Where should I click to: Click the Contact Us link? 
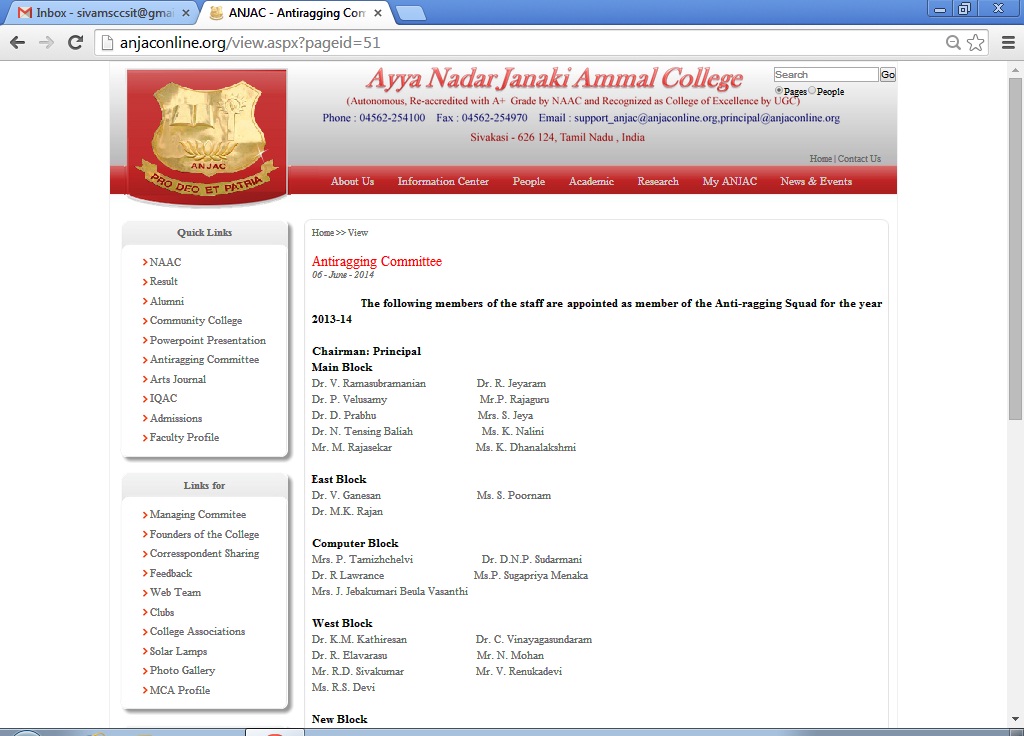[859, 159]
